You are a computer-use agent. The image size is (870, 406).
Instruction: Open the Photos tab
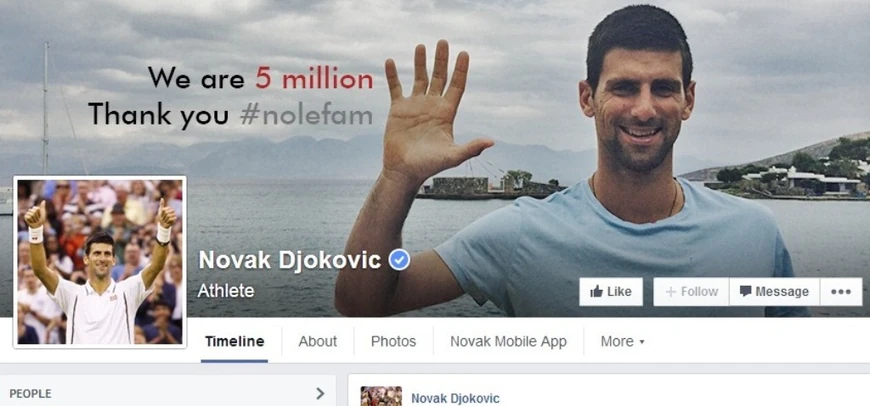click(x=393, y=342)
